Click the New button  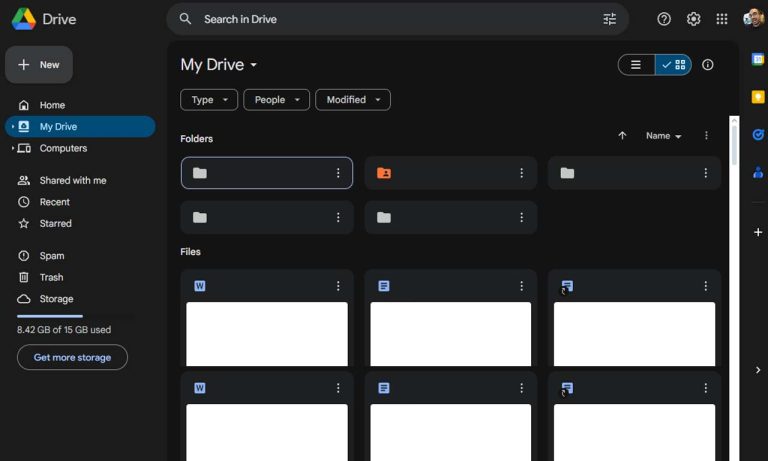(x=39, y=65)
